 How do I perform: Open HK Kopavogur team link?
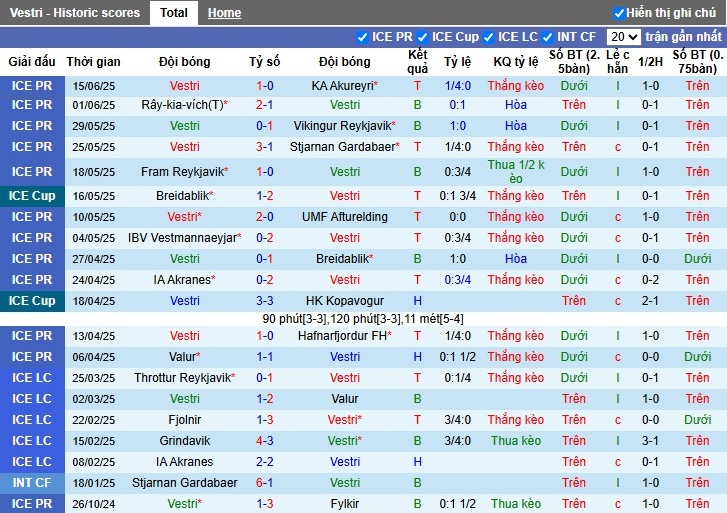(344, 301)
